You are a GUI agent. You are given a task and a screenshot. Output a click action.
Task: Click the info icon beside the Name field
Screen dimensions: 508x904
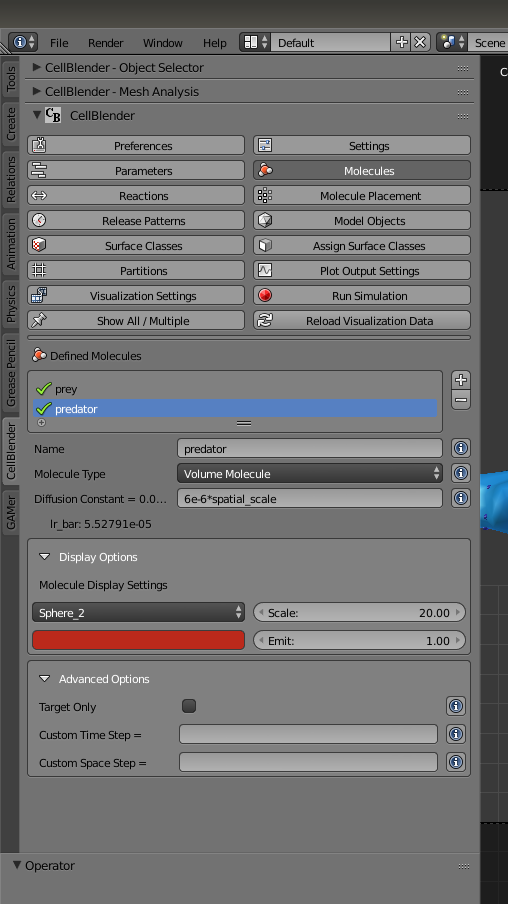pos(460,448)
